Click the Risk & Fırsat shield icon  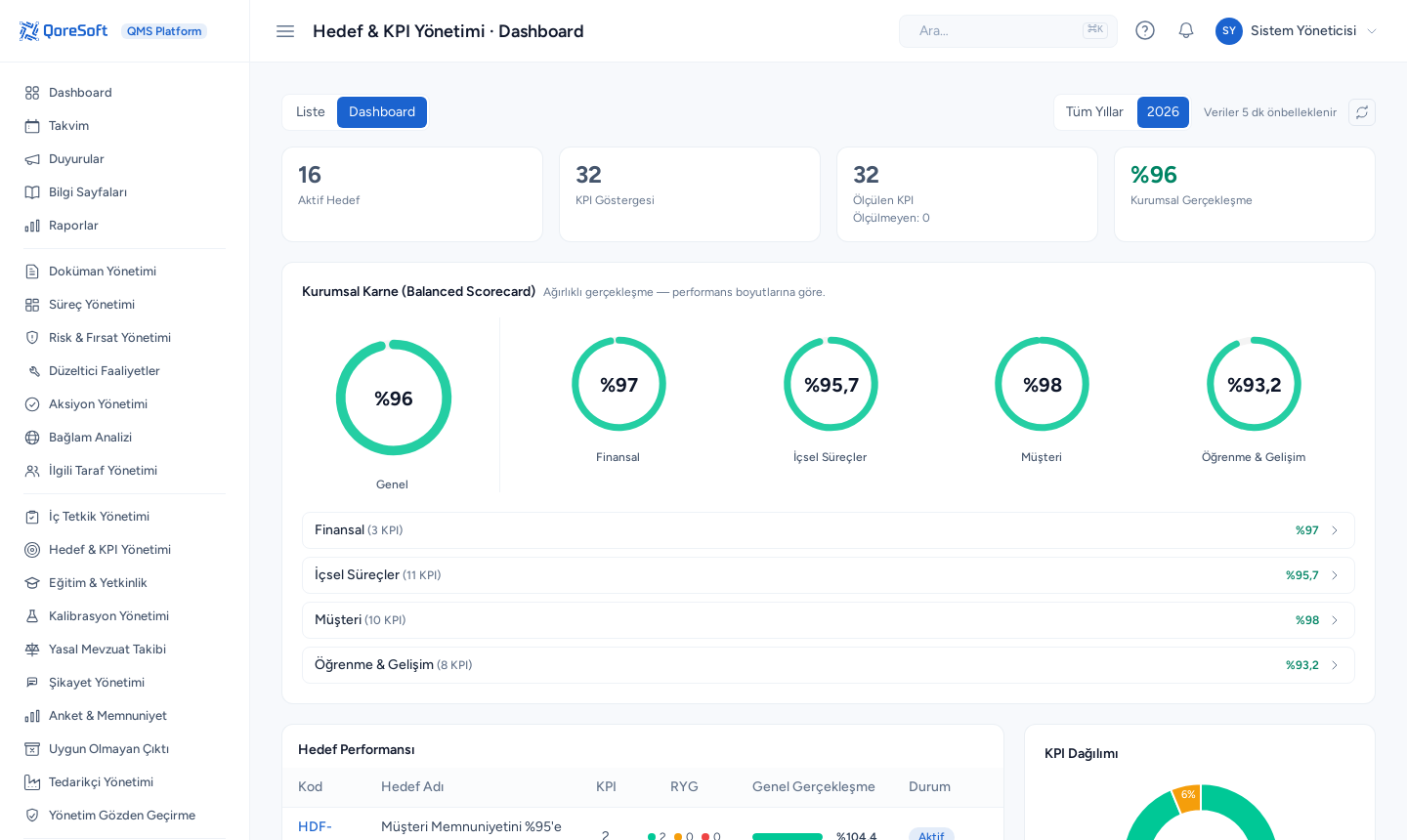[32, 338]
